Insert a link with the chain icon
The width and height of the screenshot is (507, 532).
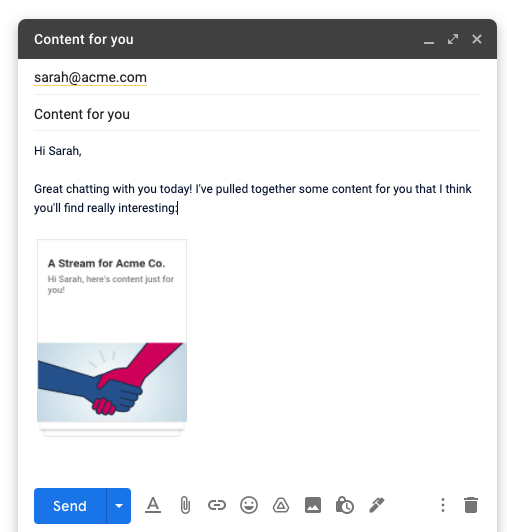point(217,505)
